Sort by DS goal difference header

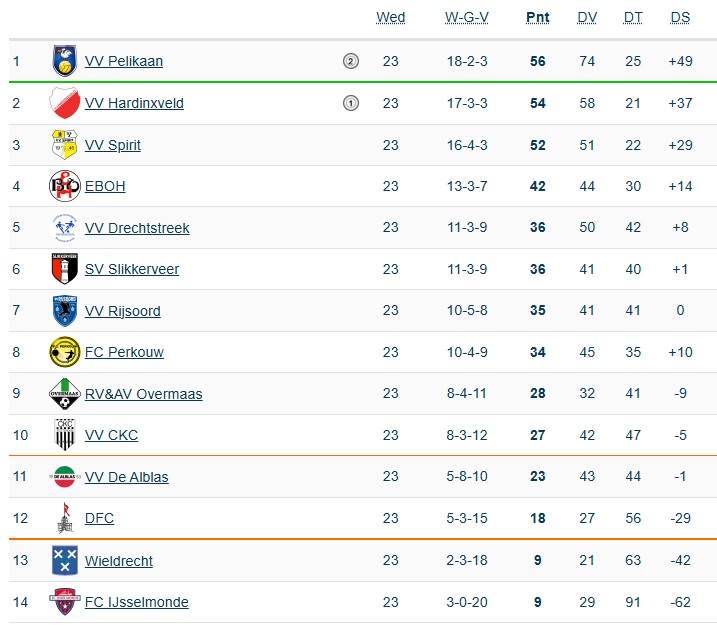click(x=680, y=17)
